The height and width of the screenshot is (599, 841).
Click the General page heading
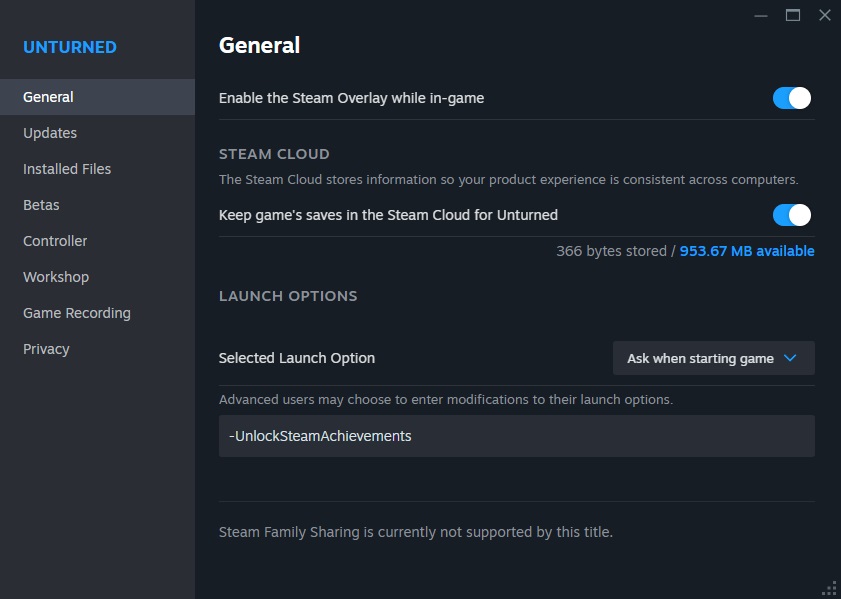[x=259, y=45]
